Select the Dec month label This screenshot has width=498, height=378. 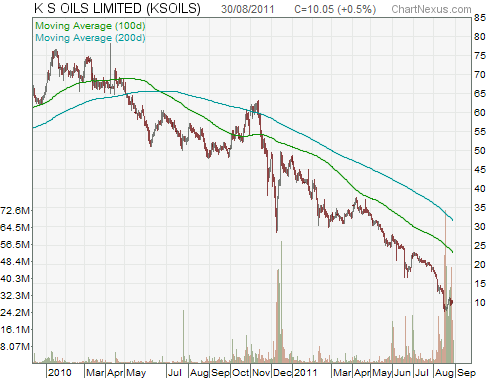coord(282,372)
